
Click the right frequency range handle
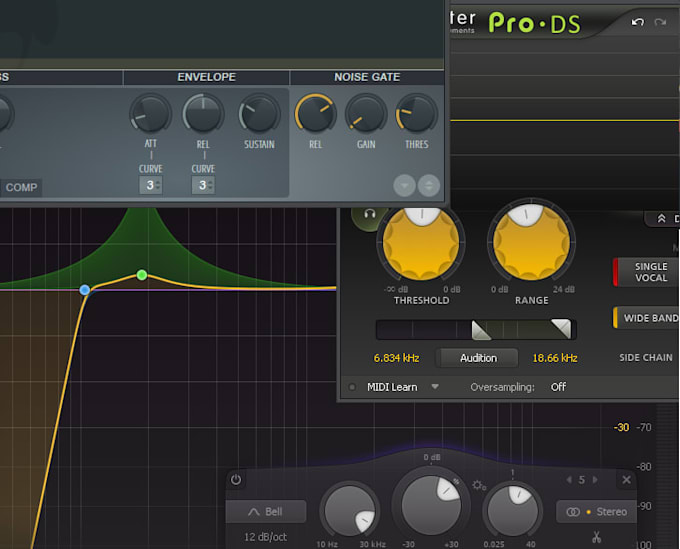[561, 328]
